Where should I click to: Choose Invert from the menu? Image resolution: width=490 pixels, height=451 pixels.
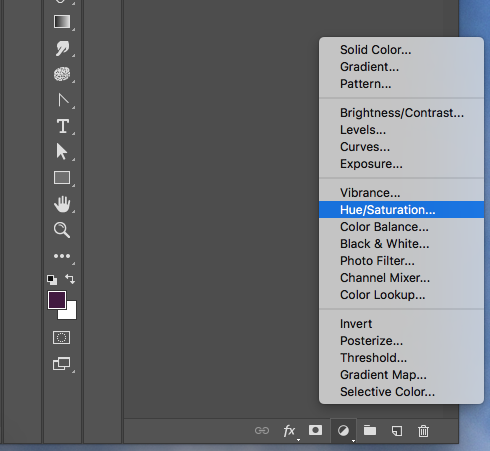point(401,324)
